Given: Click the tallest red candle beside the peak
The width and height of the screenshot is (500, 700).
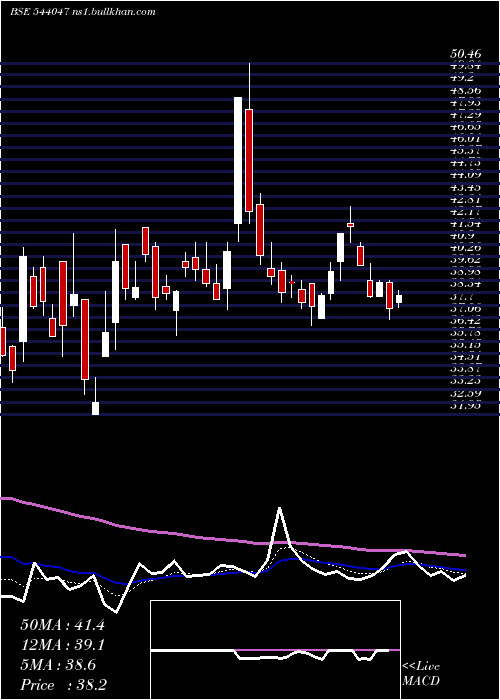Looking at the screenshot, I should (249, 160).
